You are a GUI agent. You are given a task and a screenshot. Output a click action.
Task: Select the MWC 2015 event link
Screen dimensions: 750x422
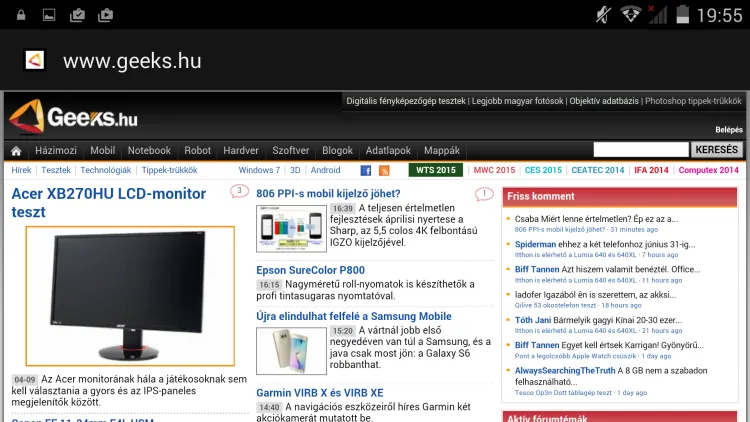point(494,170)
